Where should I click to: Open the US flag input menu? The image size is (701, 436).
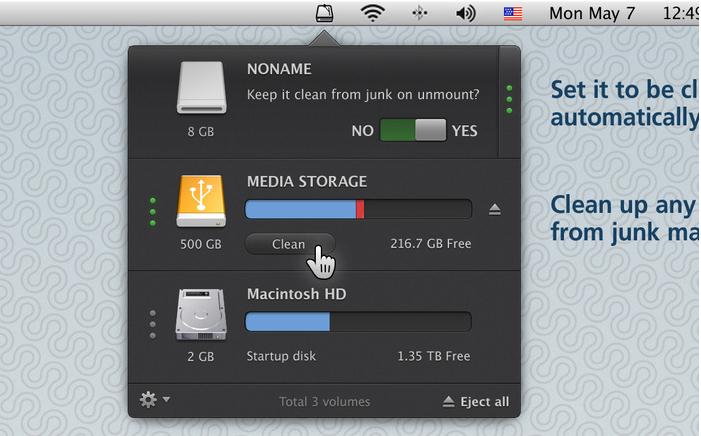(x=513, y=13)
